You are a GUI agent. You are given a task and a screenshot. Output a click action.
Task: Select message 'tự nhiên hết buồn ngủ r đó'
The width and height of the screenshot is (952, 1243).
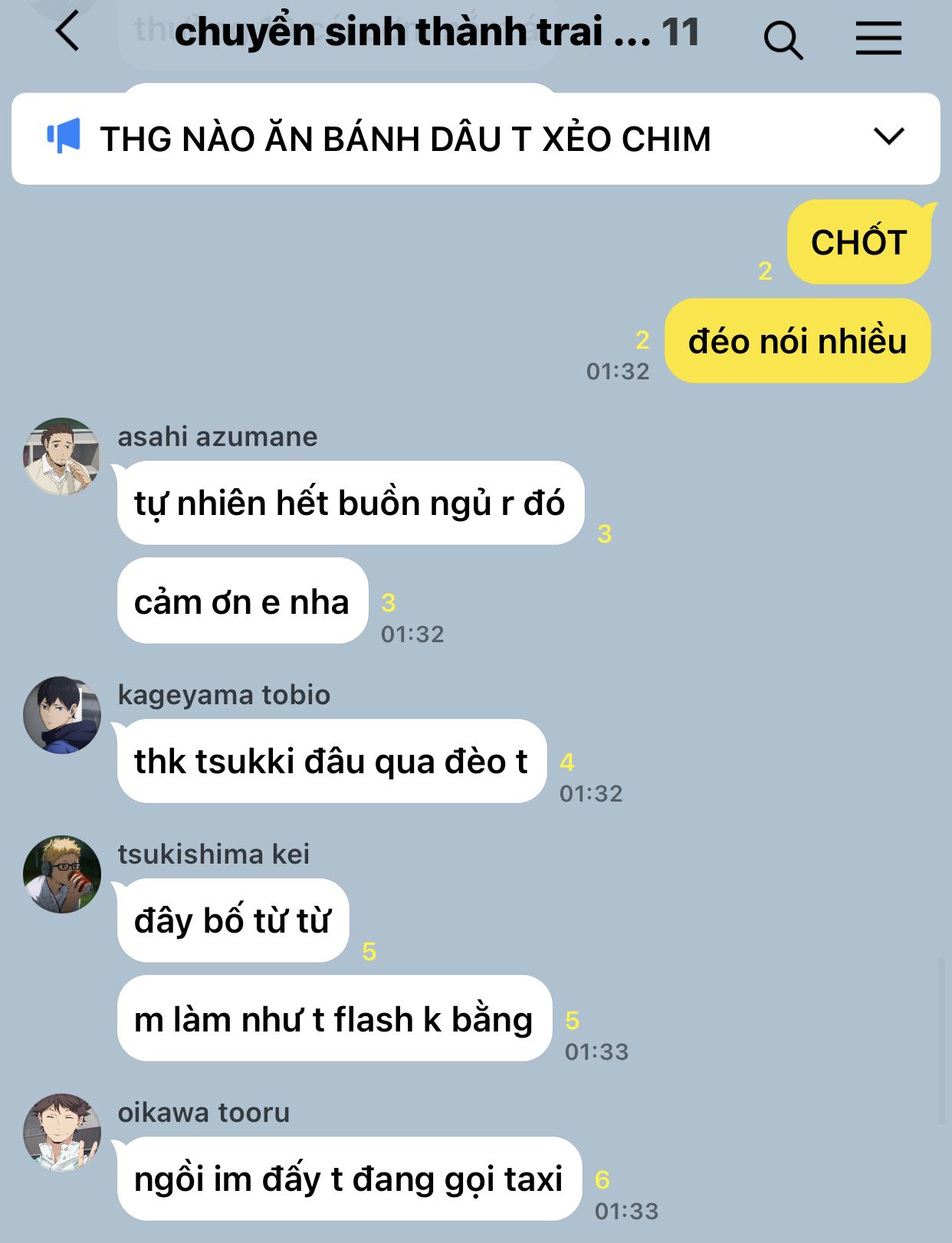(x=350, y=503)
